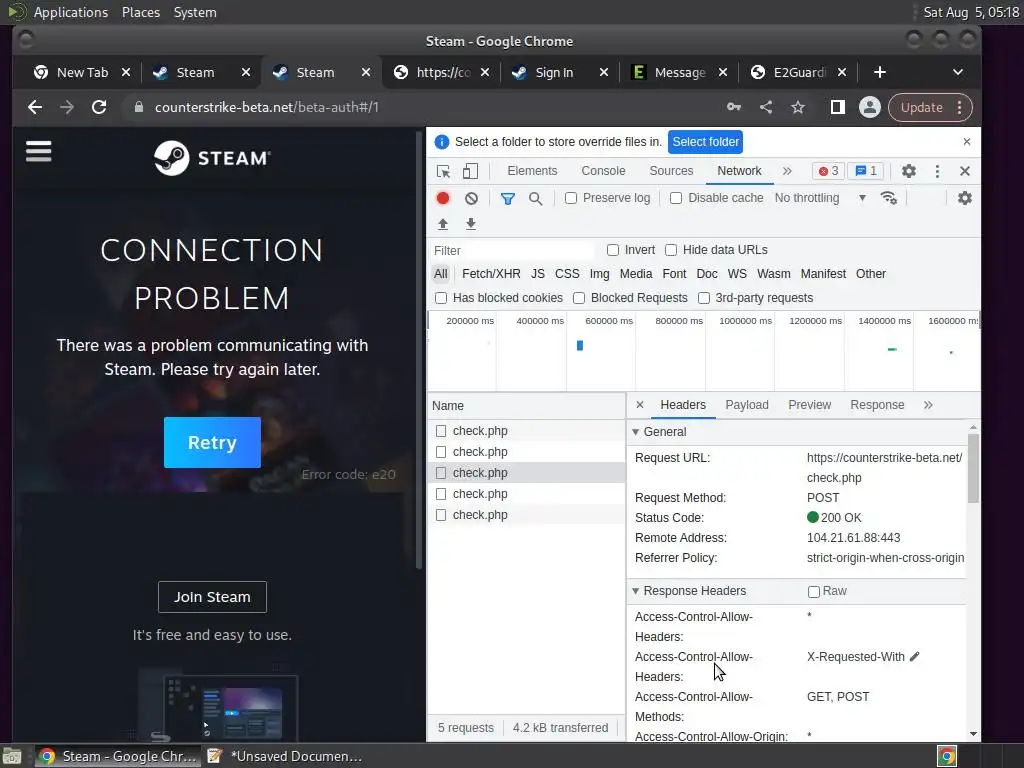
Task: Activate the DevTools inspect element picker
Action: point(443,171)
